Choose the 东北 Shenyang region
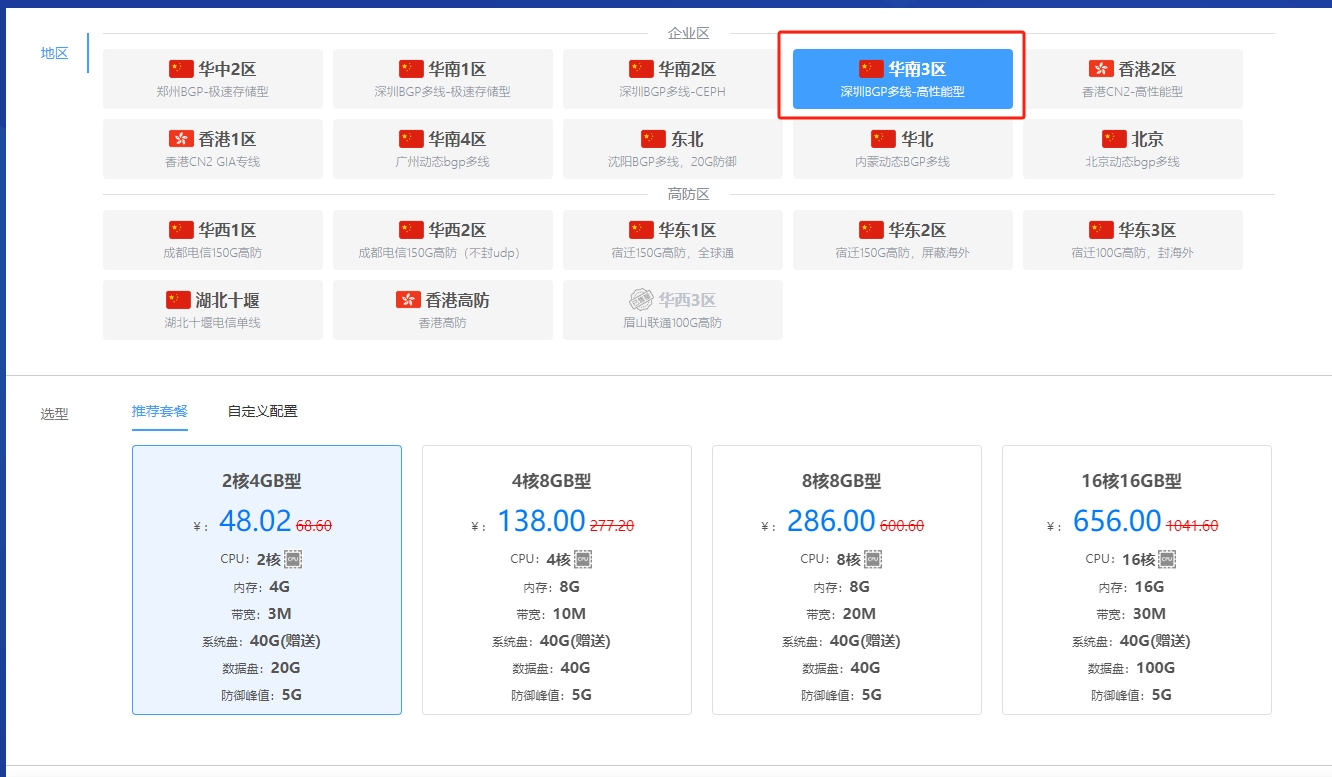 pos(673,149)
